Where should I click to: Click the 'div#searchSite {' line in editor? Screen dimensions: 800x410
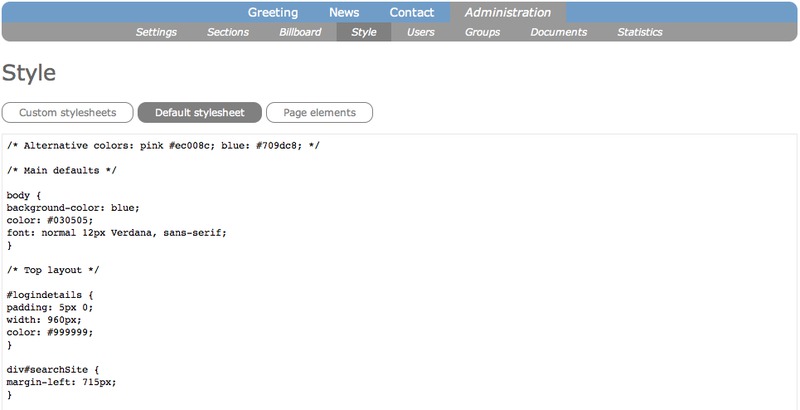[50, 370]
